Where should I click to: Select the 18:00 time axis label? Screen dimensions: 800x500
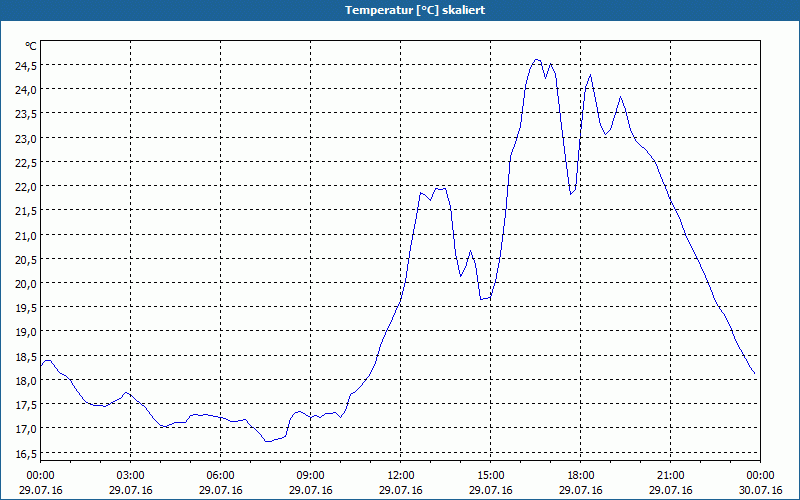pyautogui.click(x=581, y=475)
